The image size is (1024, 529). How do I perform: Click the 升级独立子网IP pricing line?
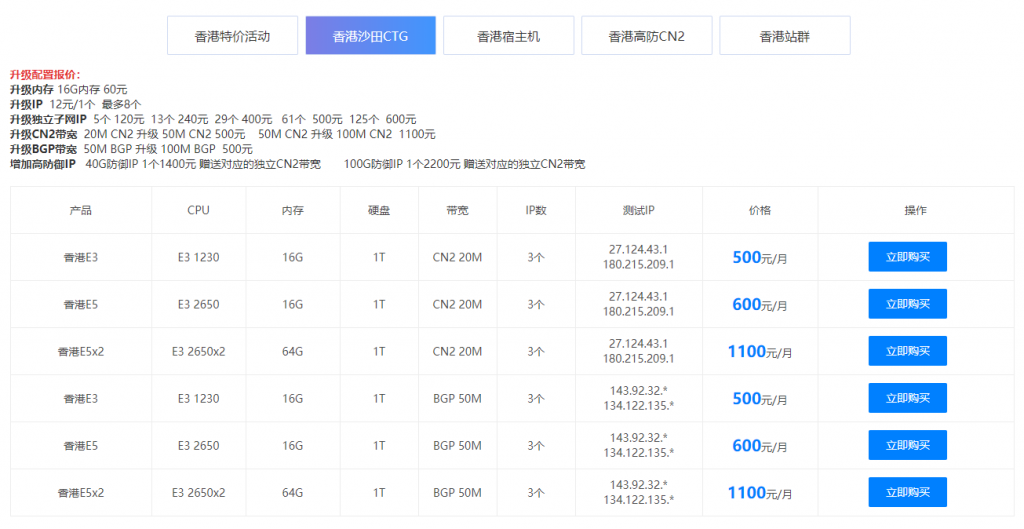coord(213,120)
